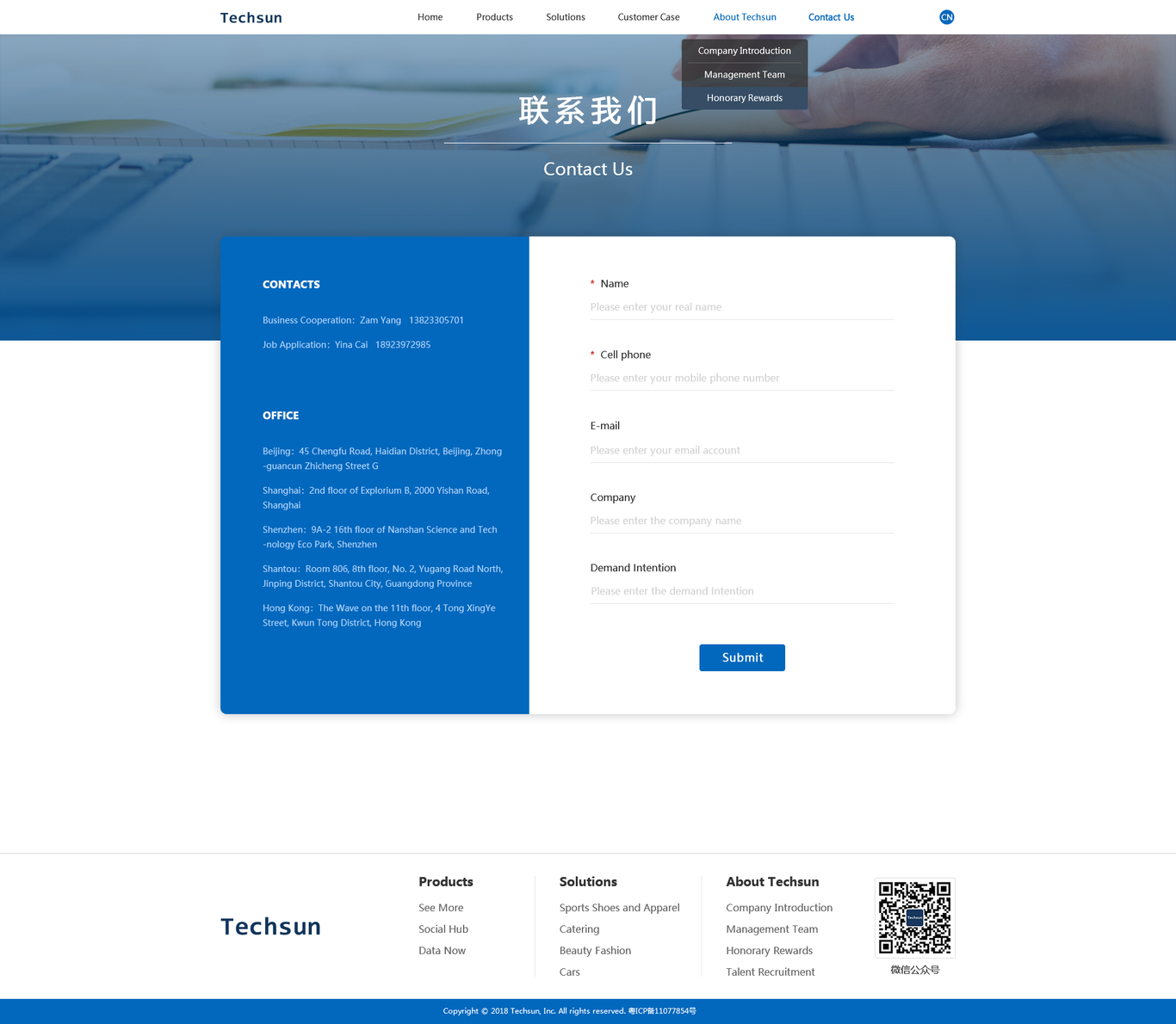The width and height of the screenshot is (1176, 1024).
Task: Click the Shanghai office address
Action: [376, 498]
